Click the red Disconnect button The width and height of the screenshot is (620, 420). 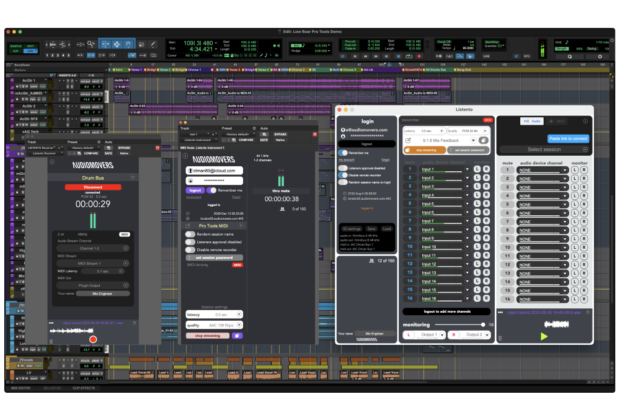[x=93, y=187]
